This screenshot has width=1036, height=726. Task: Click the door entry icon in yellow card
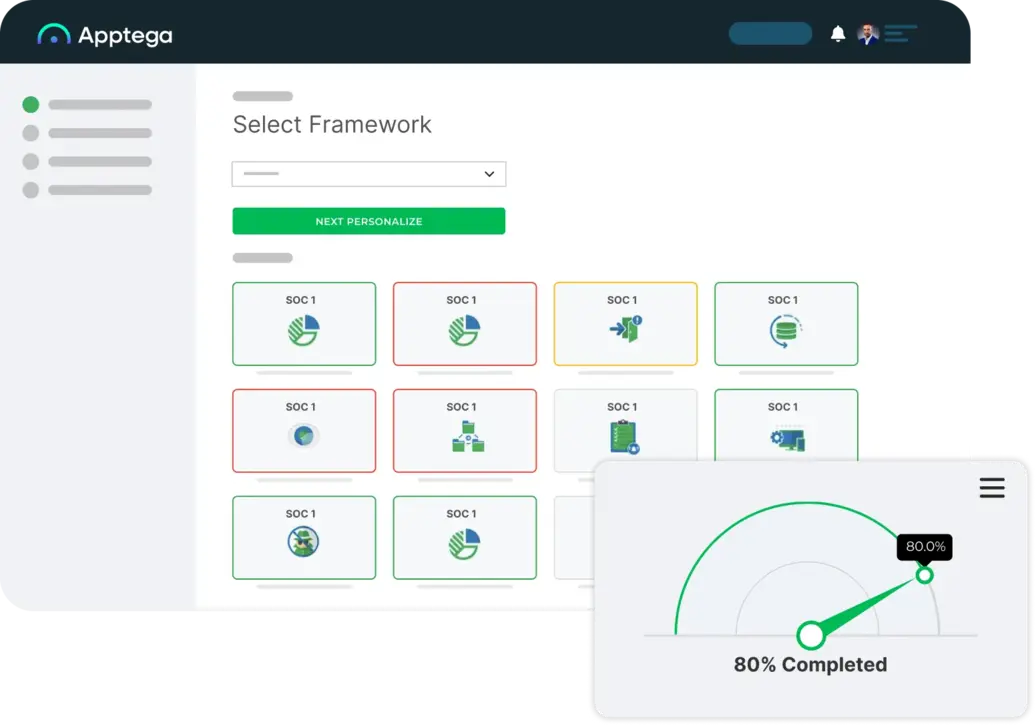pos(626,328)
